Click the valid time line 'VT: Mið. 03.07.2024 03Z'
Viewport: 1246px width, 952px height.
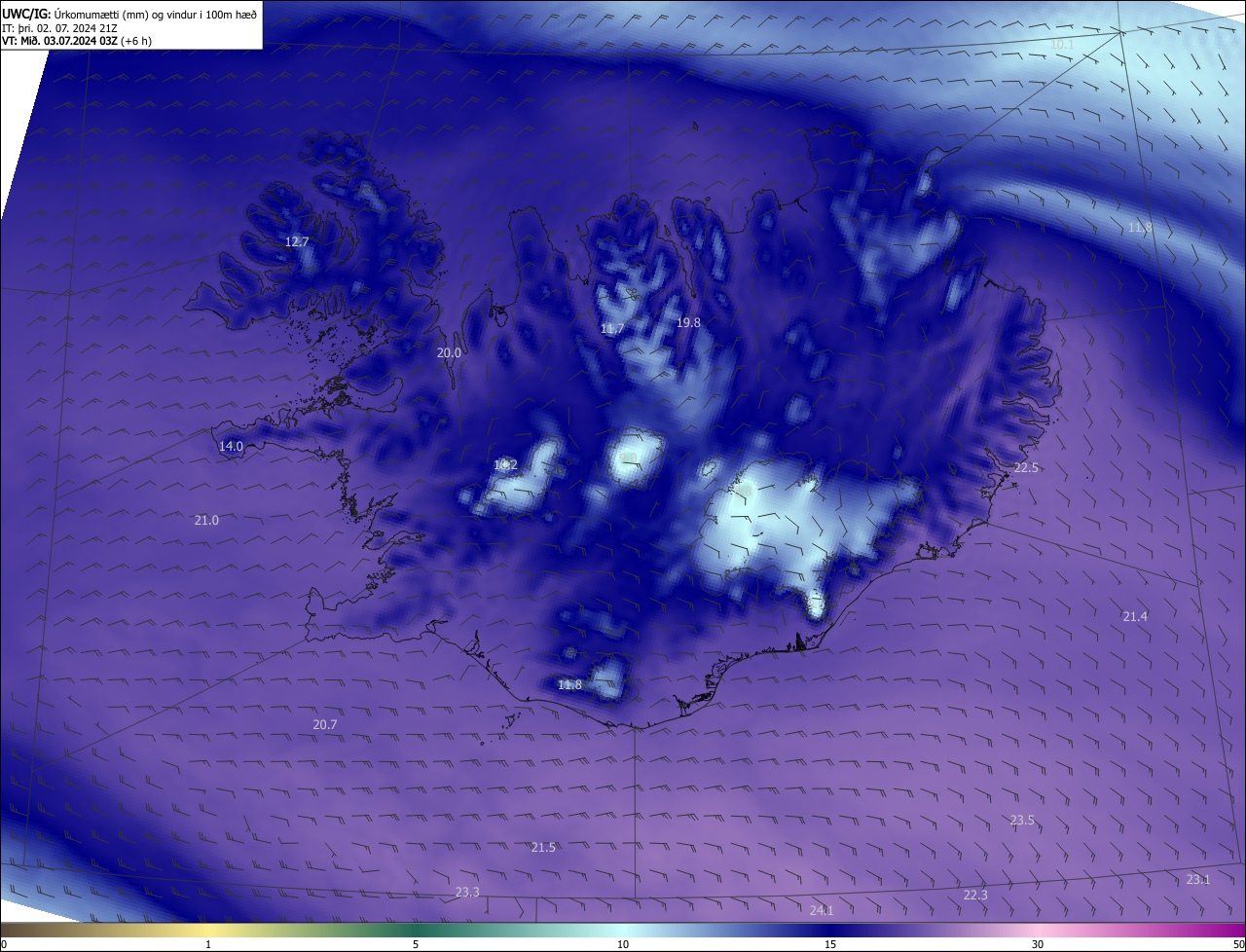[60, 41]
